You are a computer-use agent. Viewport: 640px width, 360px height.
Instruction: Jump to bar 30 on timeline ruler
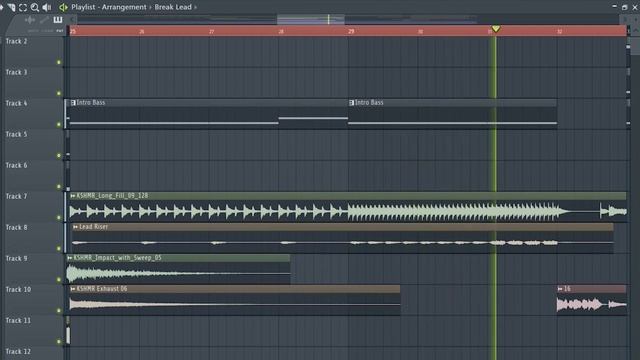point(420,31)
